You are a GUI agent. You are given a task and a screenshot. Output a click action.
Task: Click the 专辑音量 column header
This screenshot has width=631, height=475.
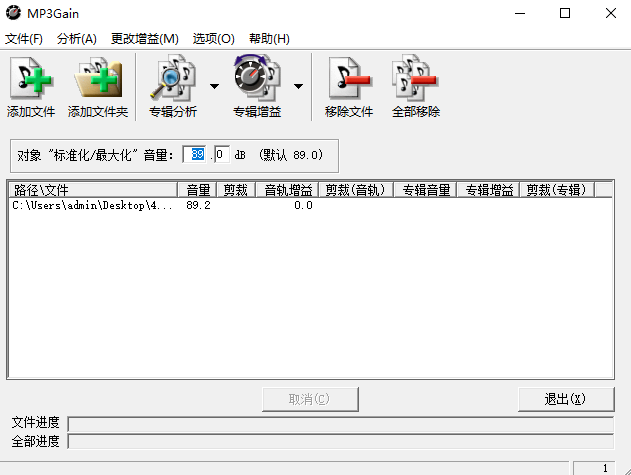pos(425,190)
